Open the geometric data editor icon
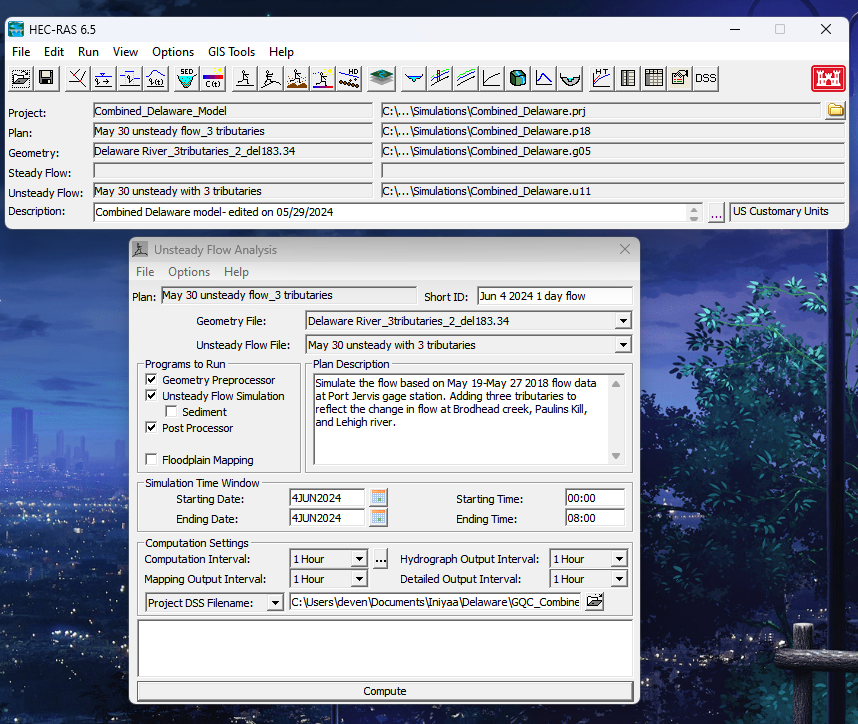 (x=77, y=78)
